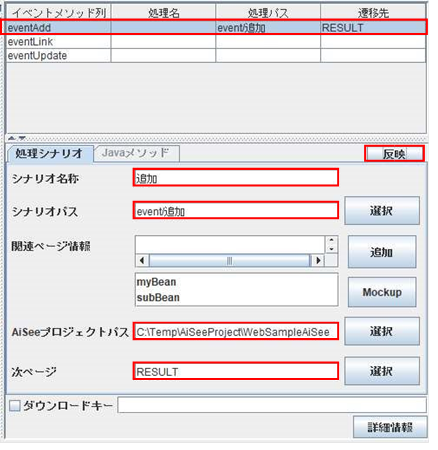
Task: Click 選択 button next to 次ページ
Action: coord(382,371)
